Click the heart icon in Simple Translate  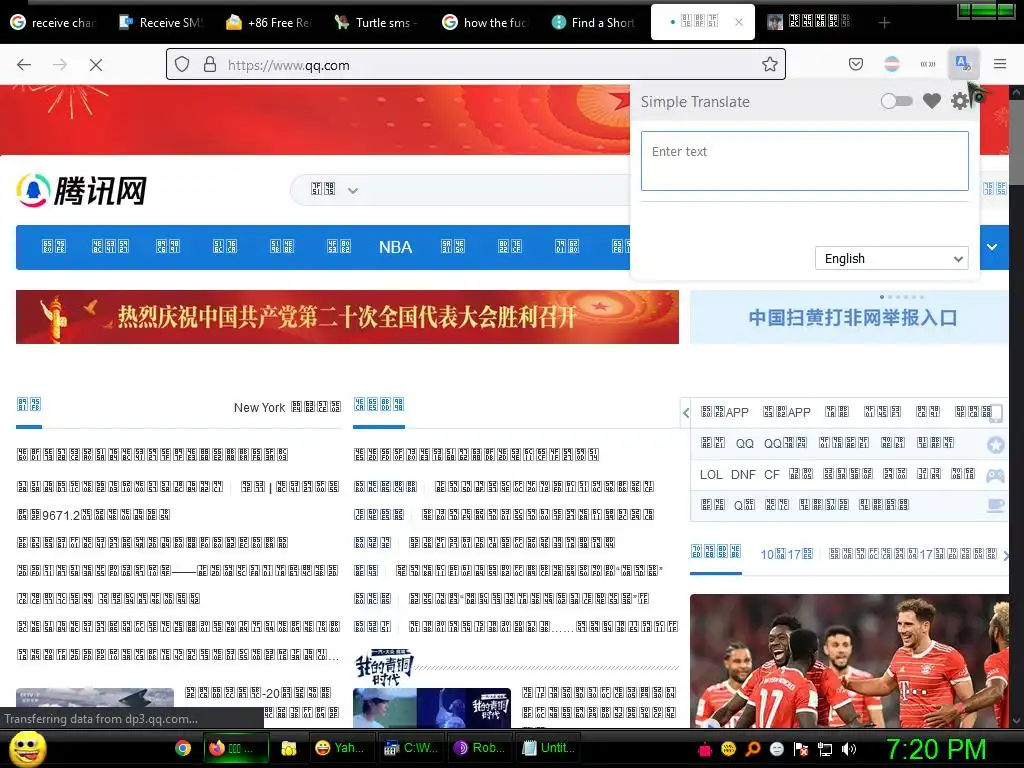932,101
